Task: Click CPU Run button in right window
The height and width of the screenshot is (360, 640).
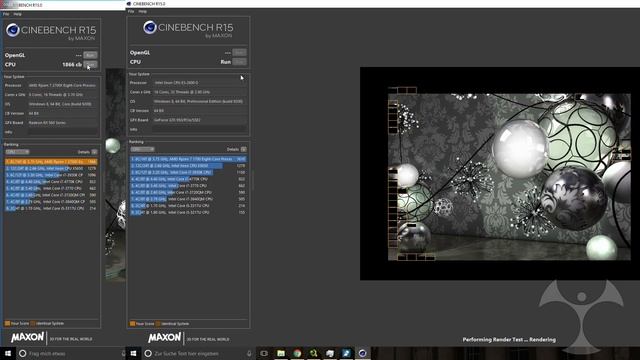Action: click(239, 62)
